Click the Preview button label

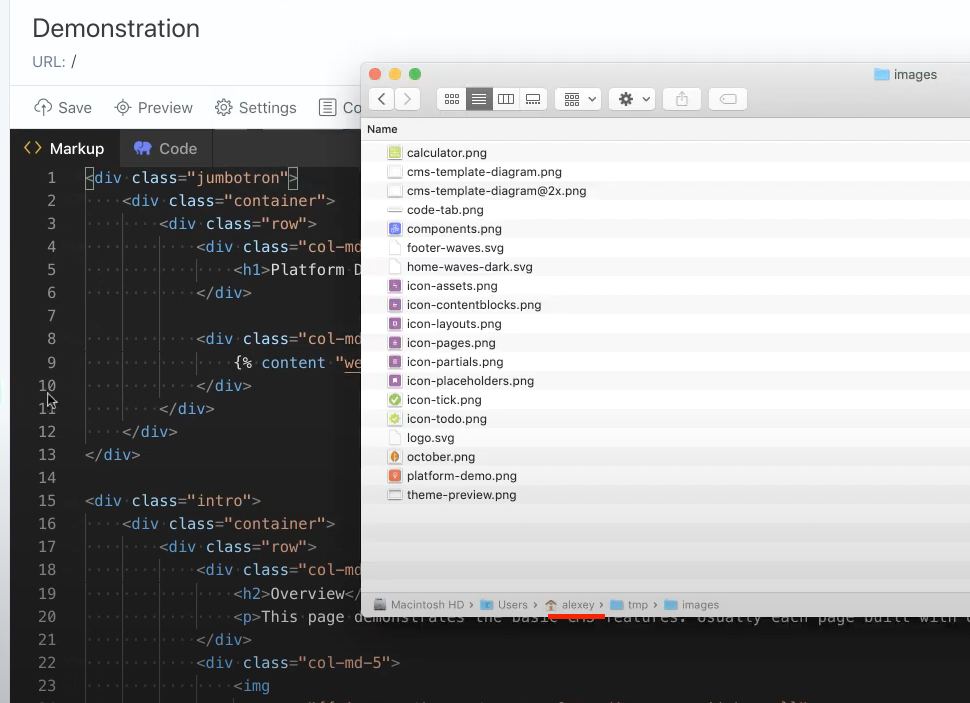165,108
